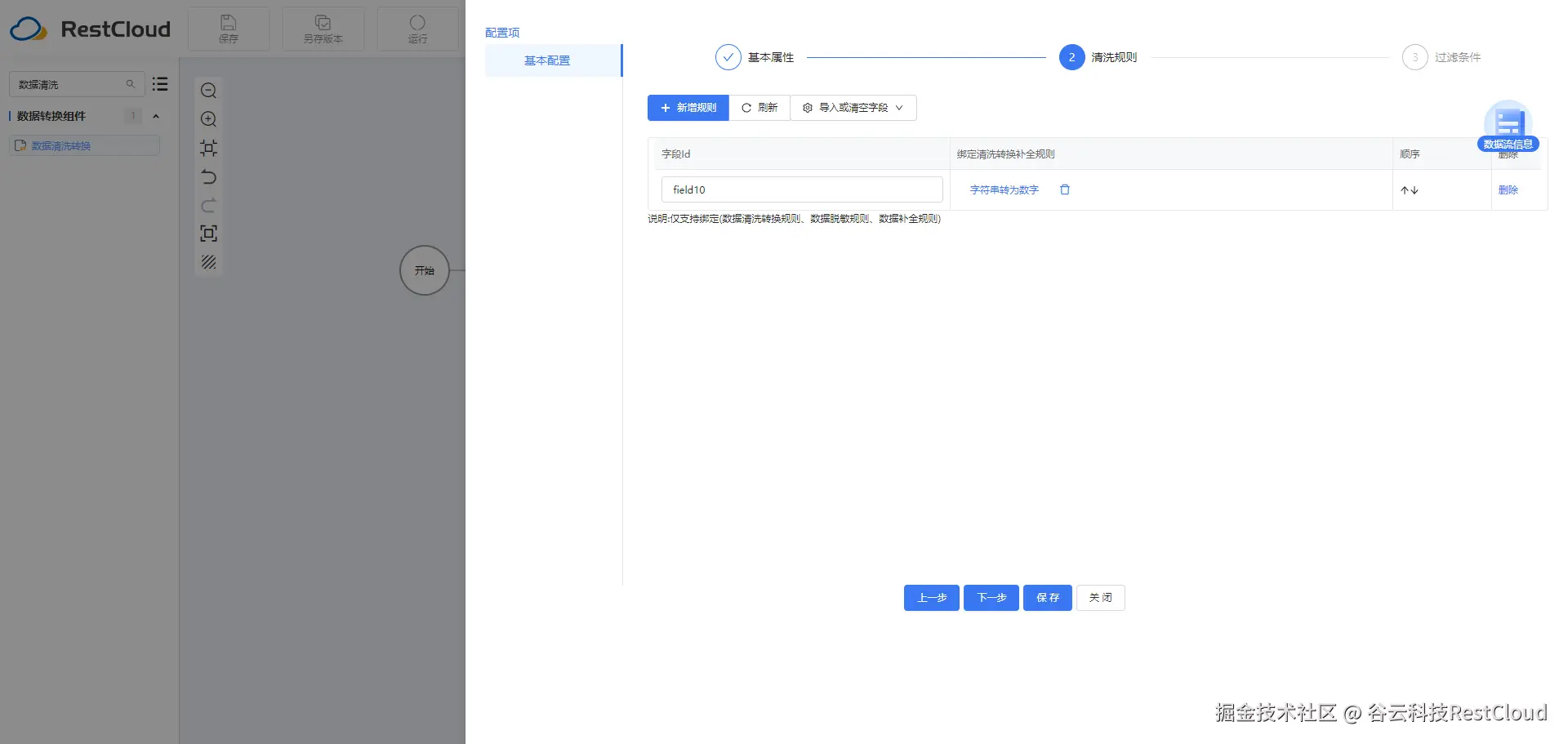1568x744 pixels.
Task: Toggle the component list view icon
Action: [160, 84]
